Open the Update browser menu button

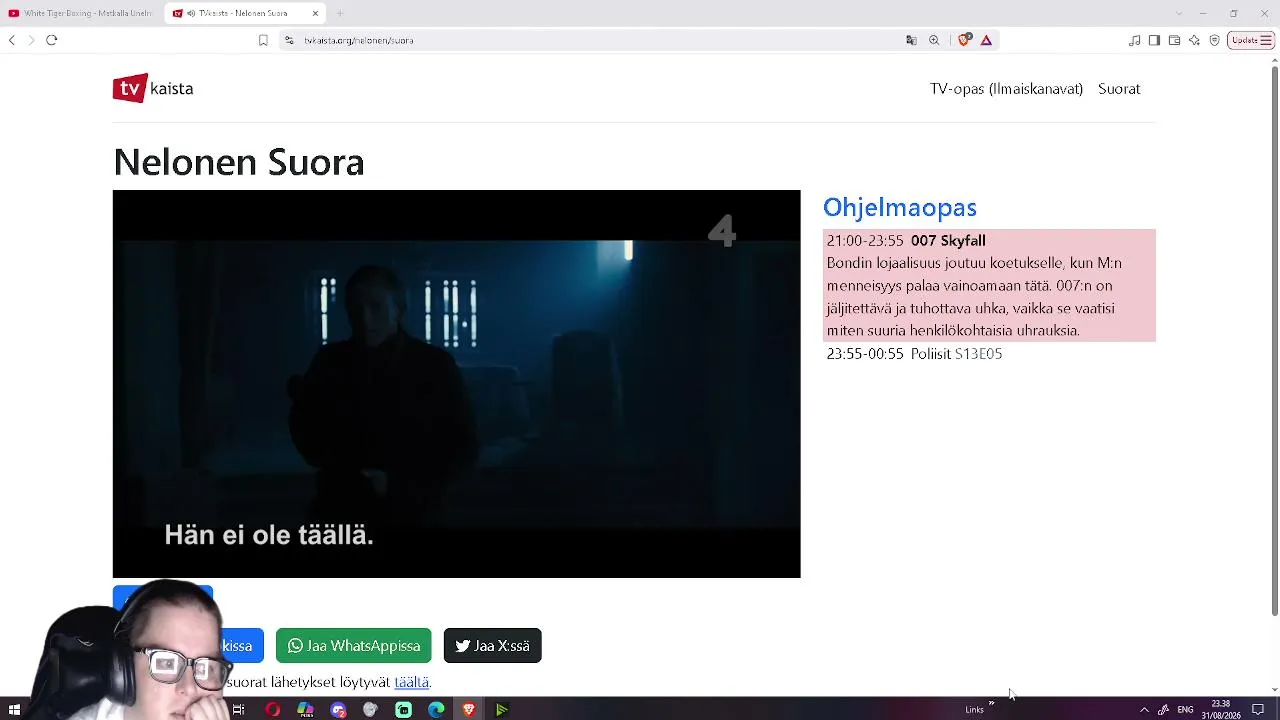pyautogui.click(x=1251, y=40)
